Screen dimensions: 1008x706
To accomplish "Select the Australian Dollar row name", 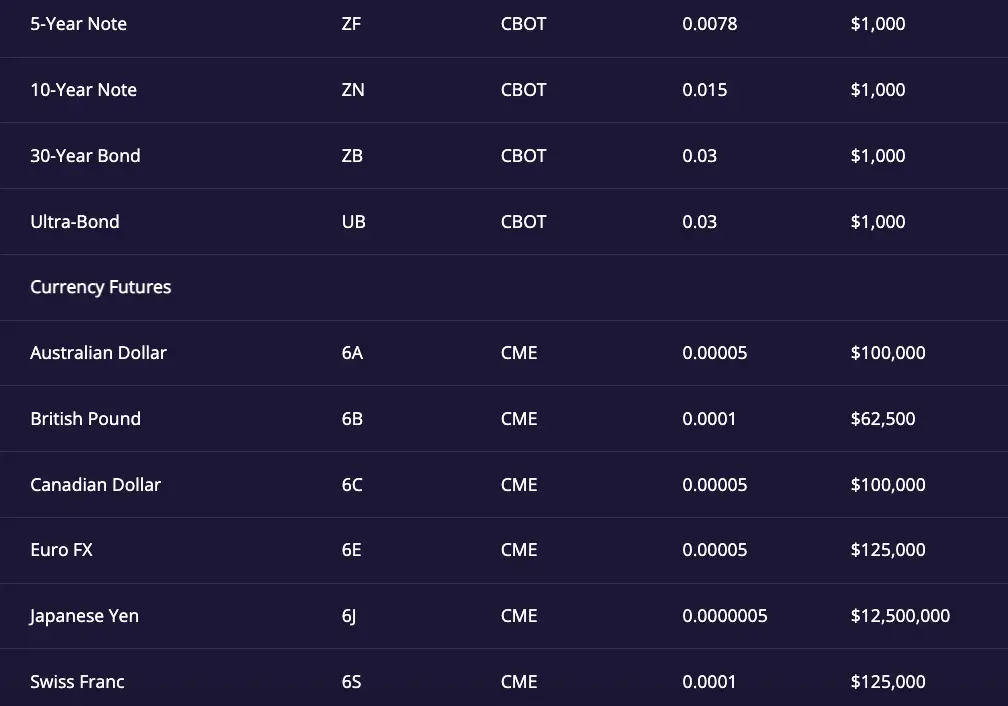I will click(x=98, y=353).
